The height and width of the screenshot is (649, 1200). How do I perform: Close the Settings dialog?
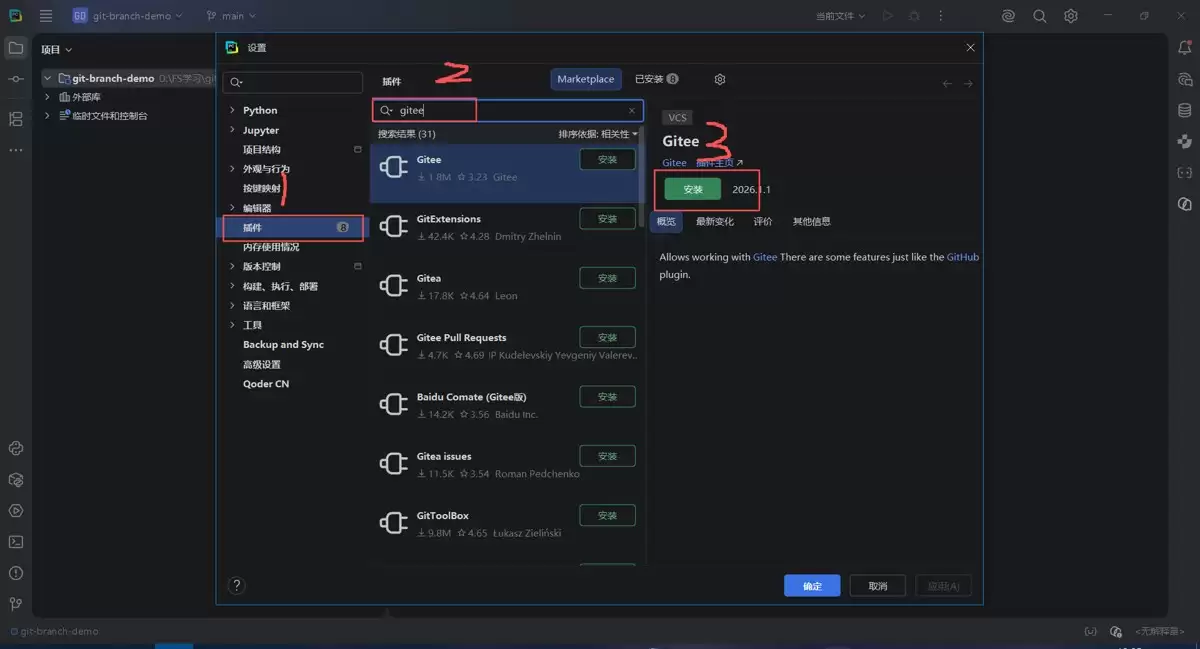970,47
